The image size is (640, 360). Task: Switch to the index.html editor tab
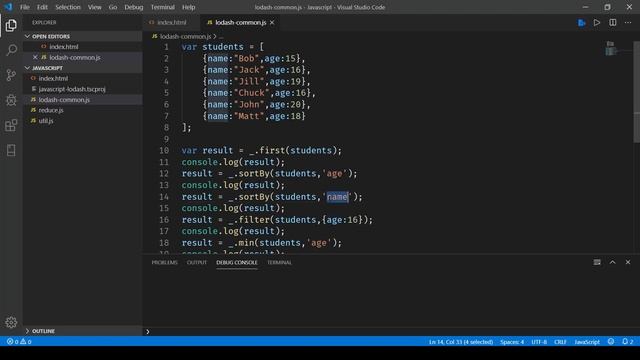(x=171, y=22)
